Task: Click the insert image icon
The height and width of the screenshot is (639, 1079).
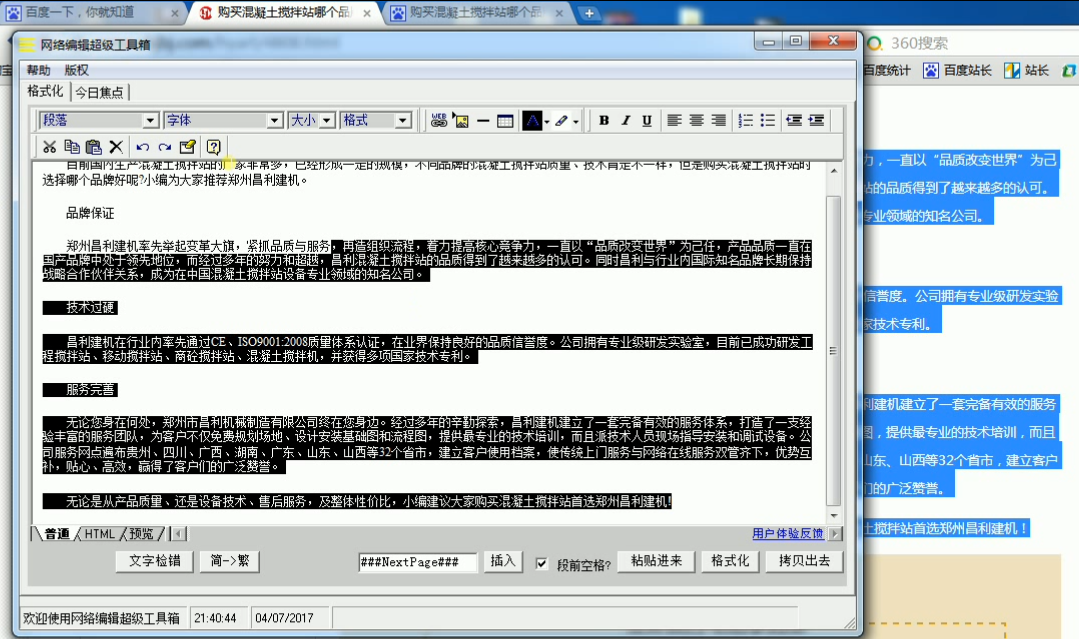Action: tap(460, 120)
